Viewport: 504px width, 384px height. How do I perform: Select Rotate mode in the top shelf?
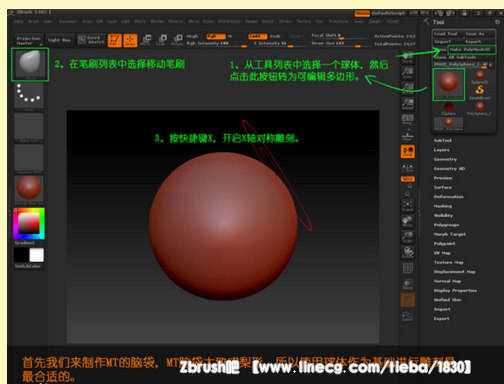pos(177,40)
